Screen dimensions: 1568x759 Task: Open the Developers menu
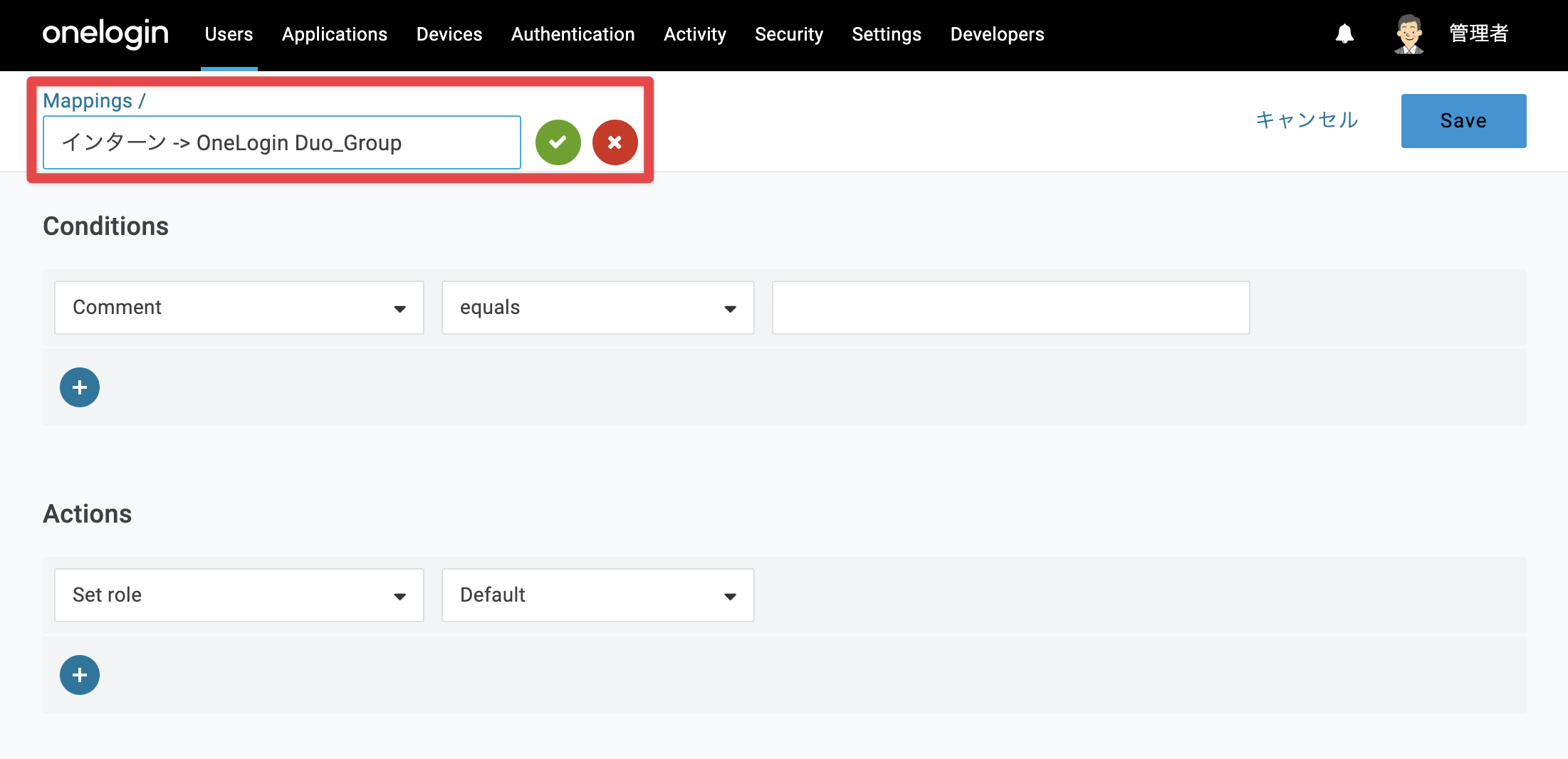[997, 34]
